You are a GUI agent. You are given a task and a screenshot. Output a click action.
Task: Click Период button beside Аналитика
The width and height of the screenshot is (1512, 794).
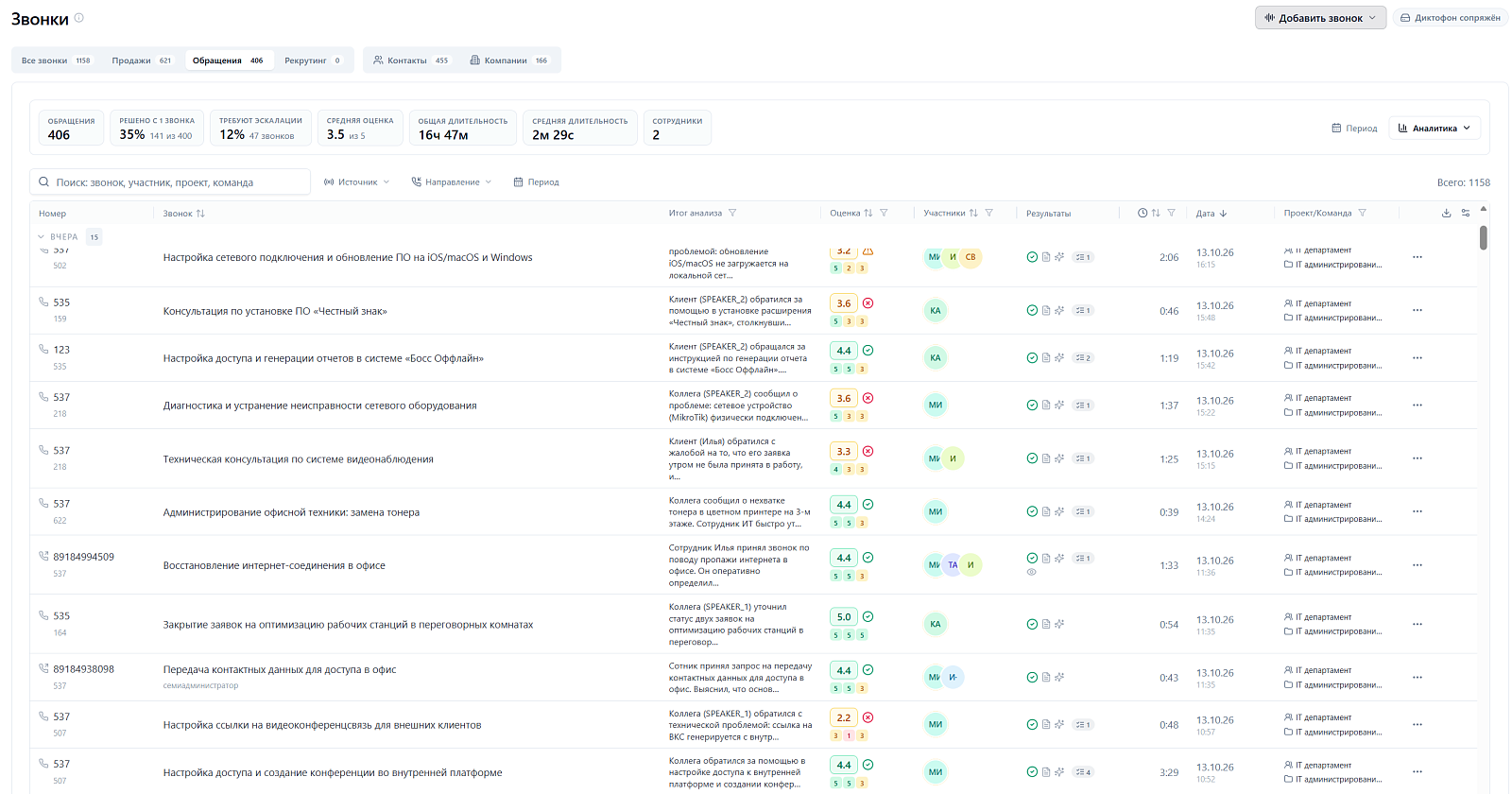tap(1354, 129)
